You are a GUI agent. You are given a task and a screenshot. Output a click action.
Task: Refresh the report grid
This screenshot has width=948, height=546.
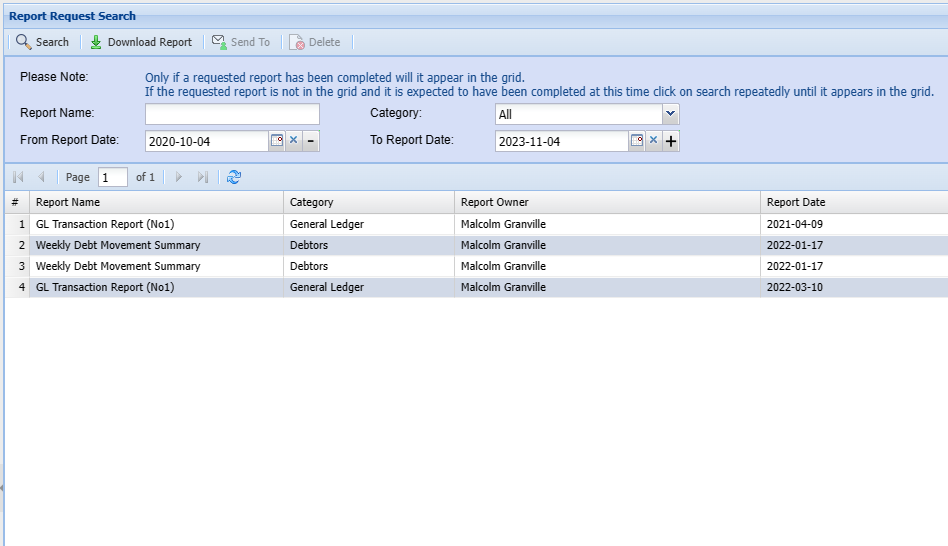(234, 177)
